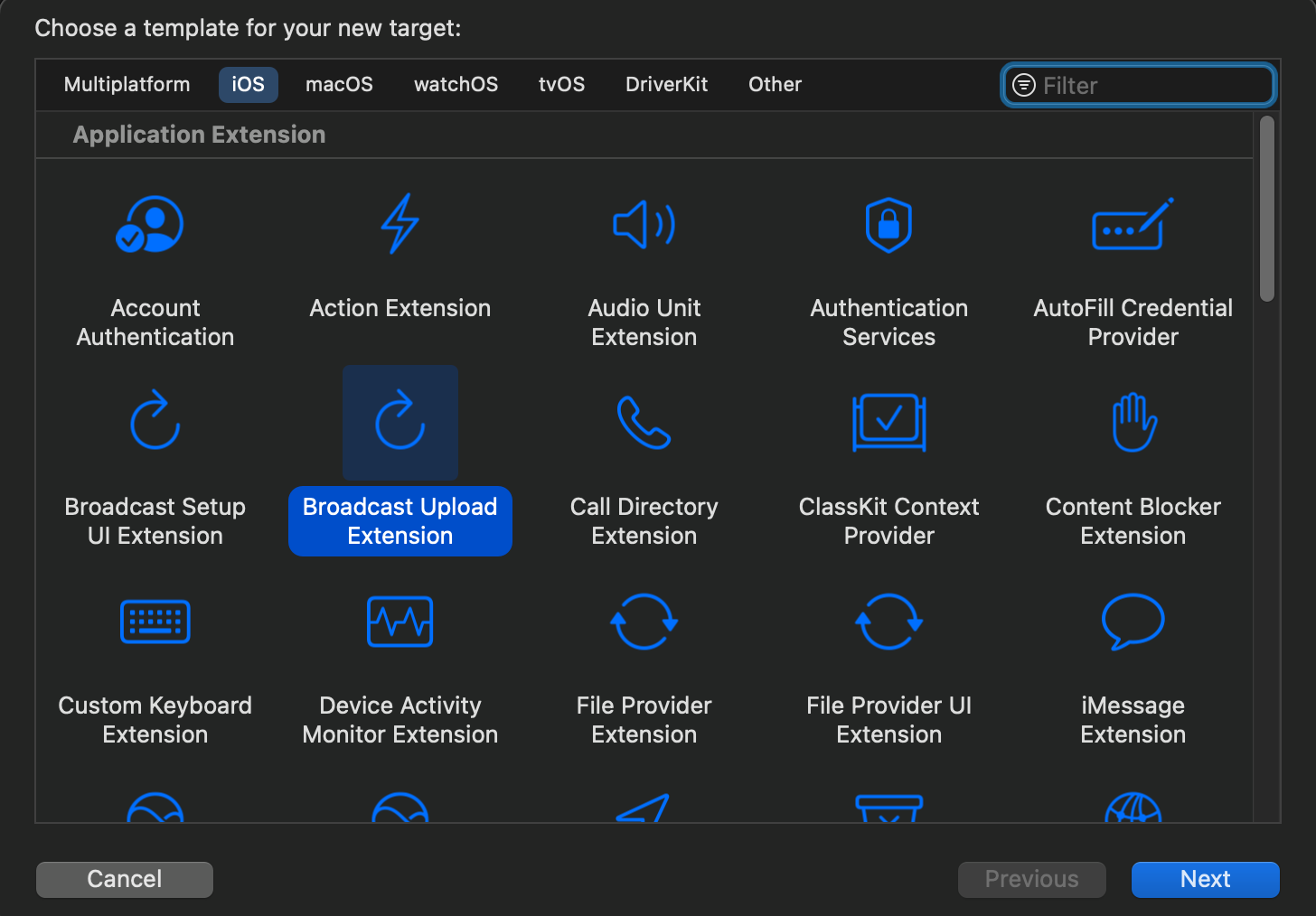Pick the Authentication Services shield icon
1316x916 pixels.
[x=888, y=225]
